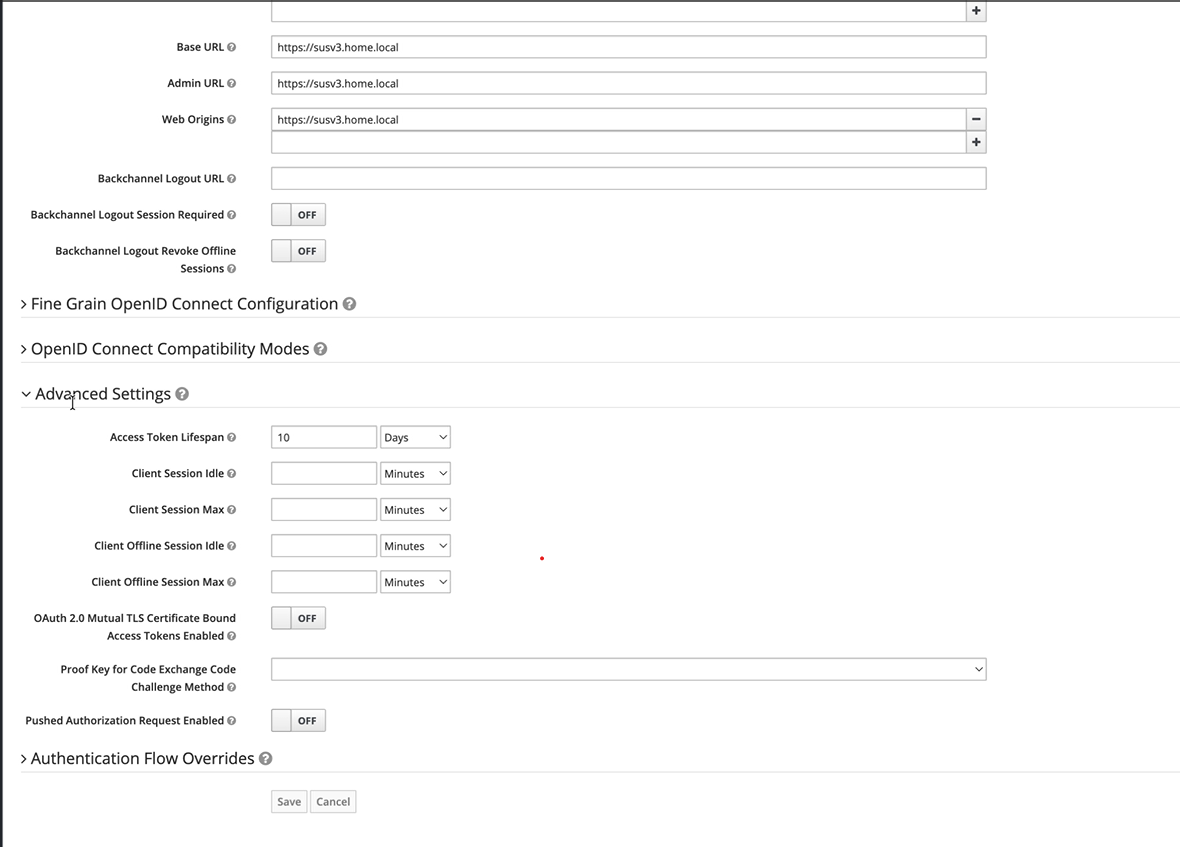This screenshot has width=1180, height=847.
Task: Turn on Pushed Authorization Request Enabled
Action: pos(298,721)
